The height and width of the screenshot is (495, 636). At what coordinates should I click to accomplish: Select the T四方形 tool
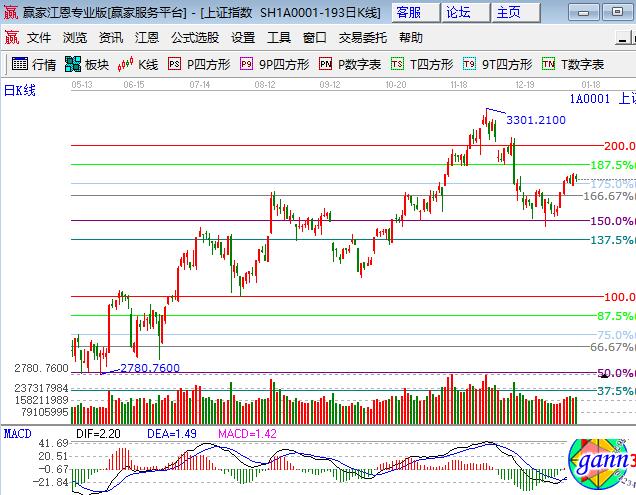422,64
